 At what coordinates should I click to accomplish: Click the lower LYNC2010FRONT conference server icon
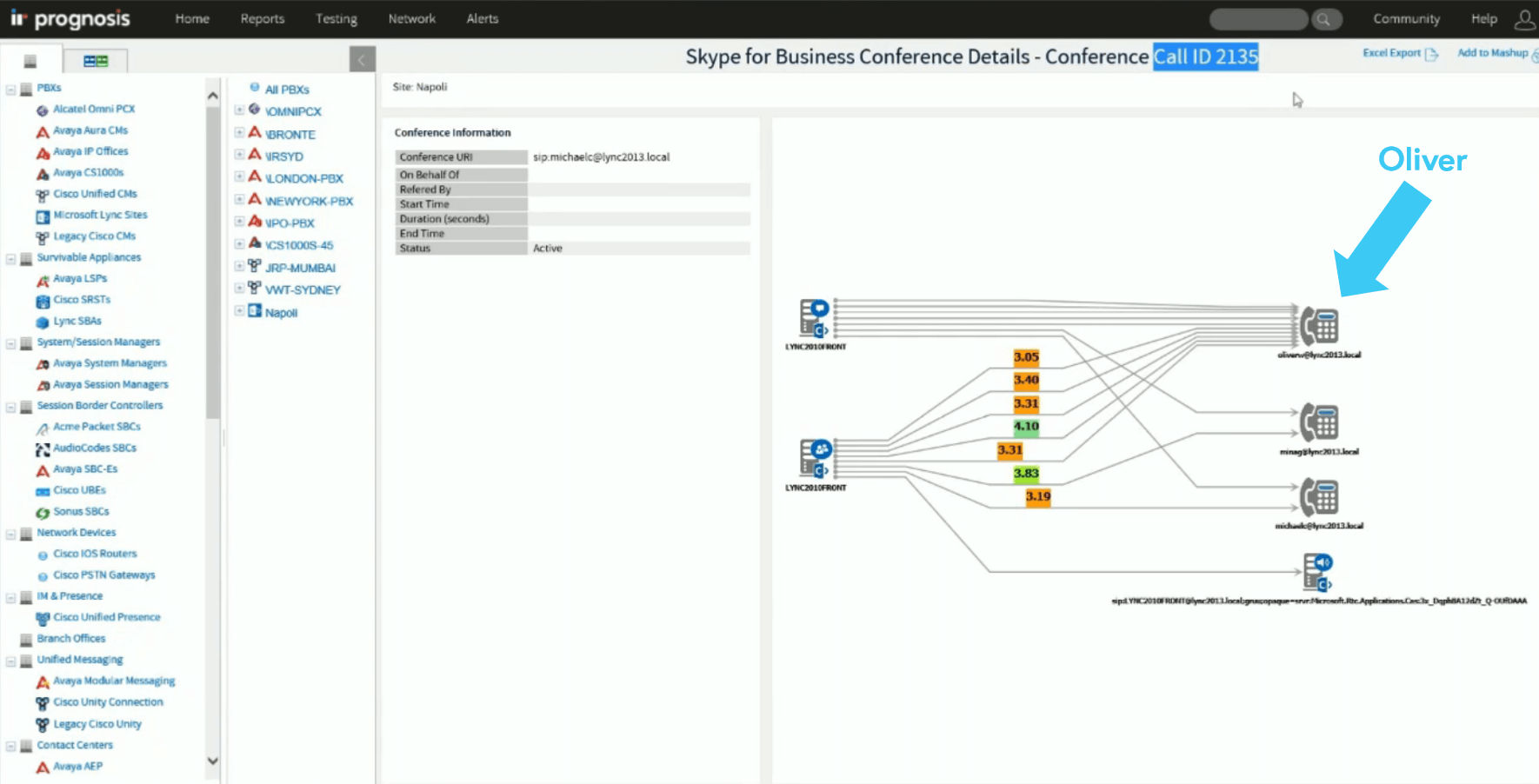click(x=815, y=458)
